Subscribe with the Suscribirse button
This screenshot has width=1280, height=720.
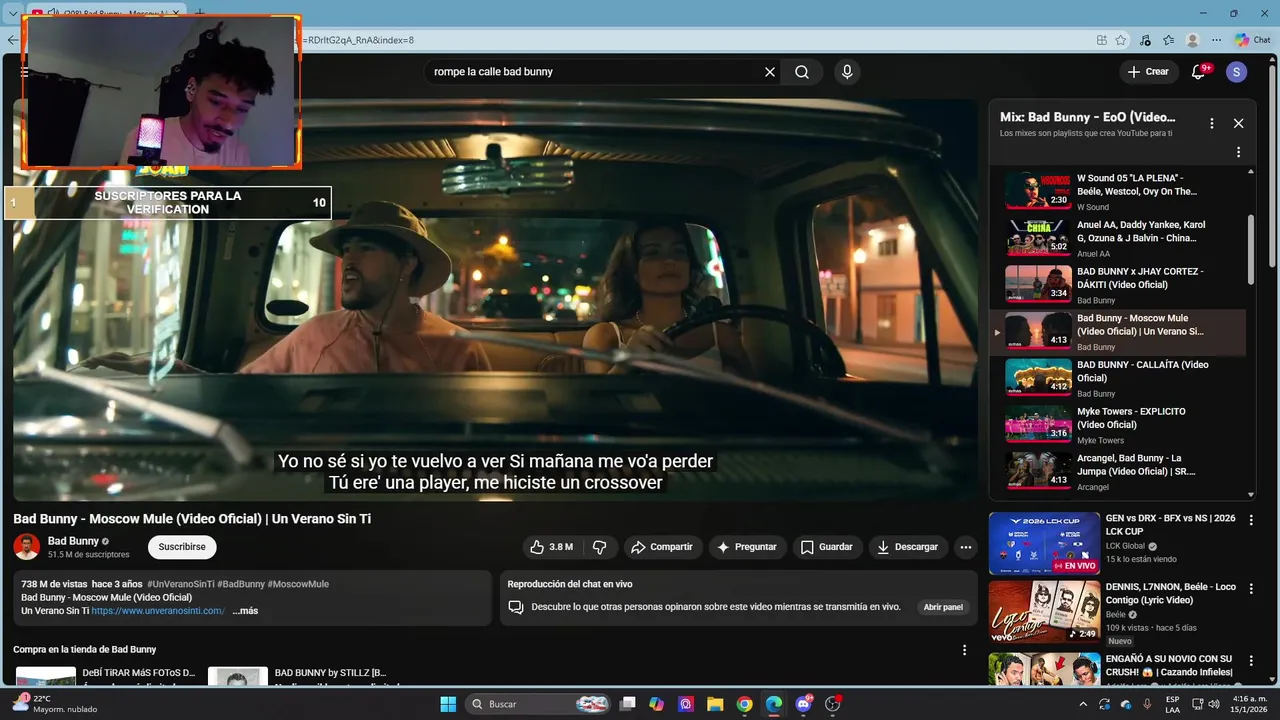point(182,547)
